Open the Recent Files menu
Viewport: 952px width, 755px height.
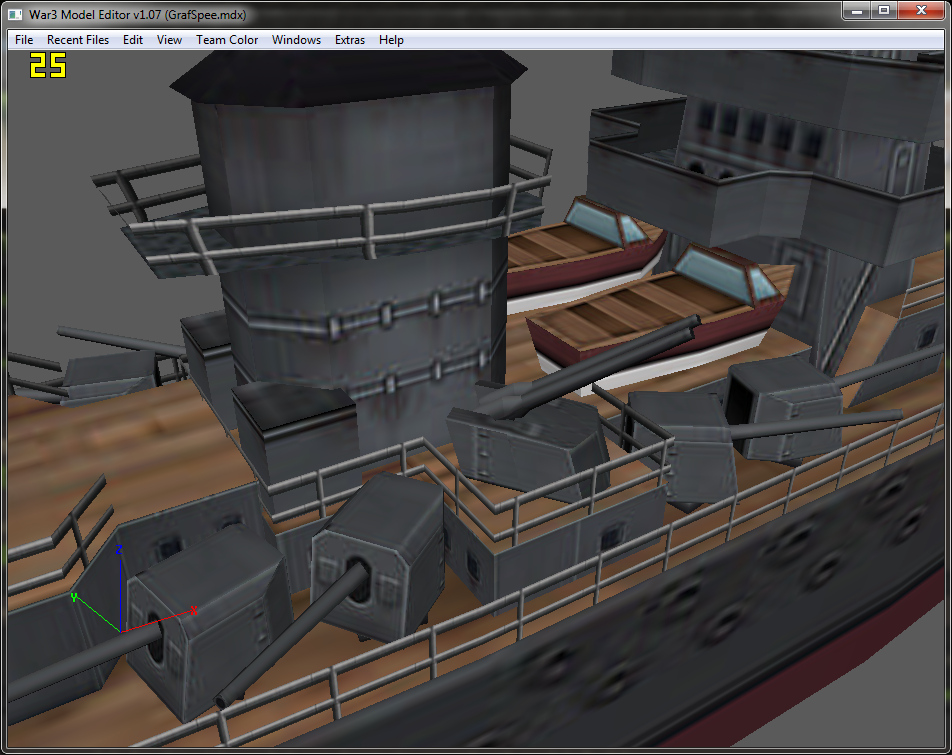(x=78, y=40)
